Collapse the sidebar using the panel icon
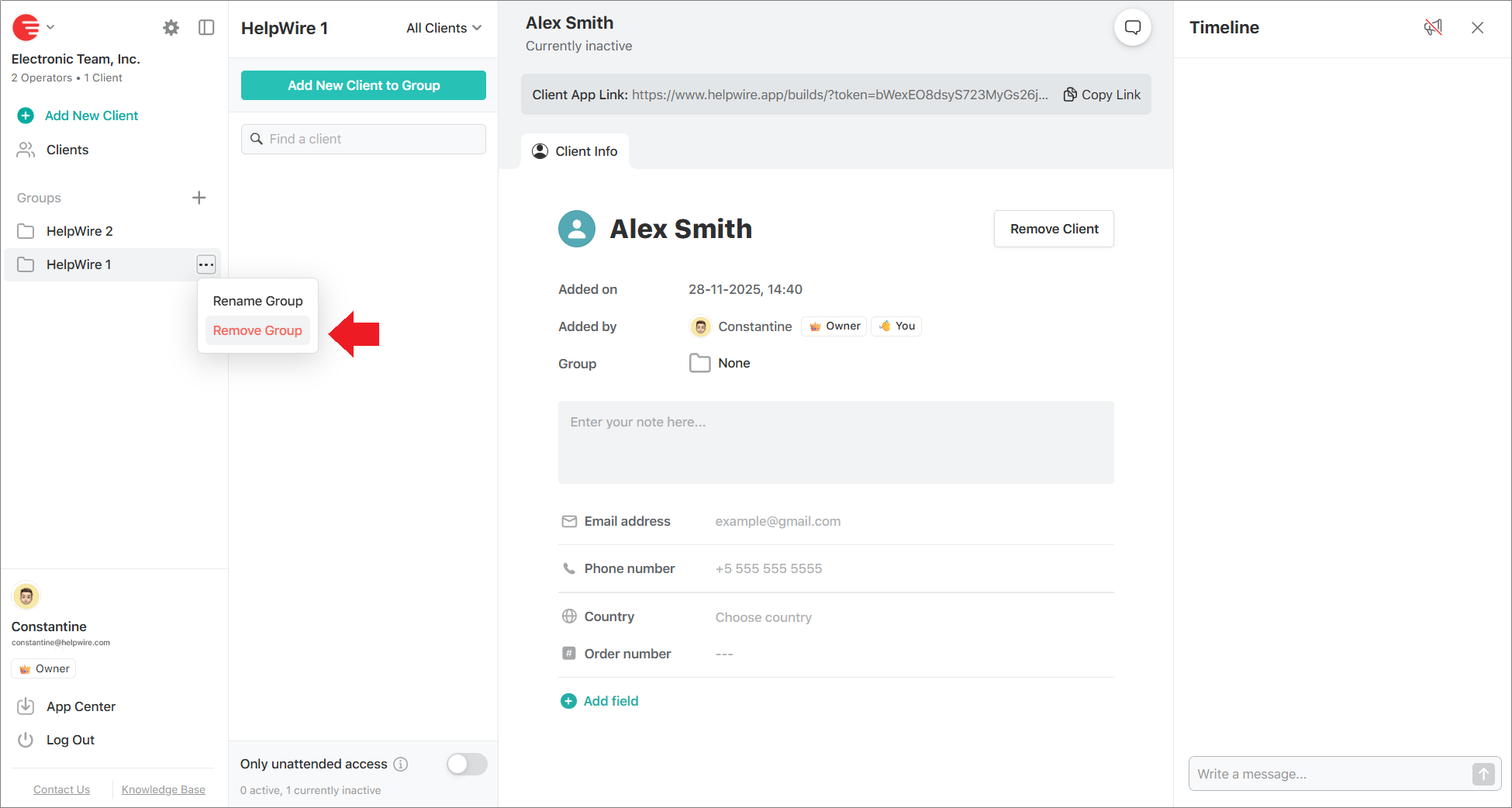The image size is (1512, 808). 205,27
